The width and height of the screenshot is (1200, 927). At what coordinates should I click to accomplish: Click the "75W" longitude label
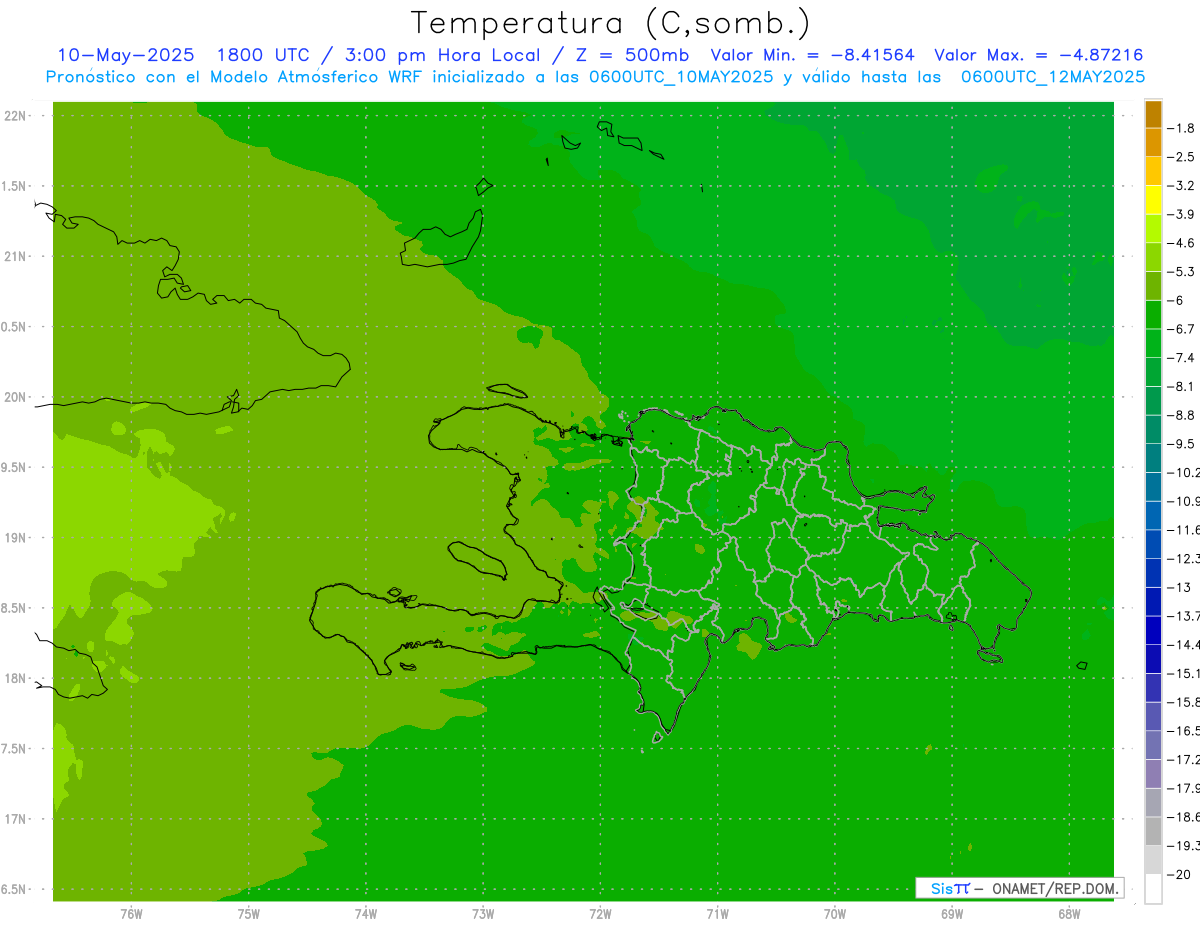(x=249, y=913)
